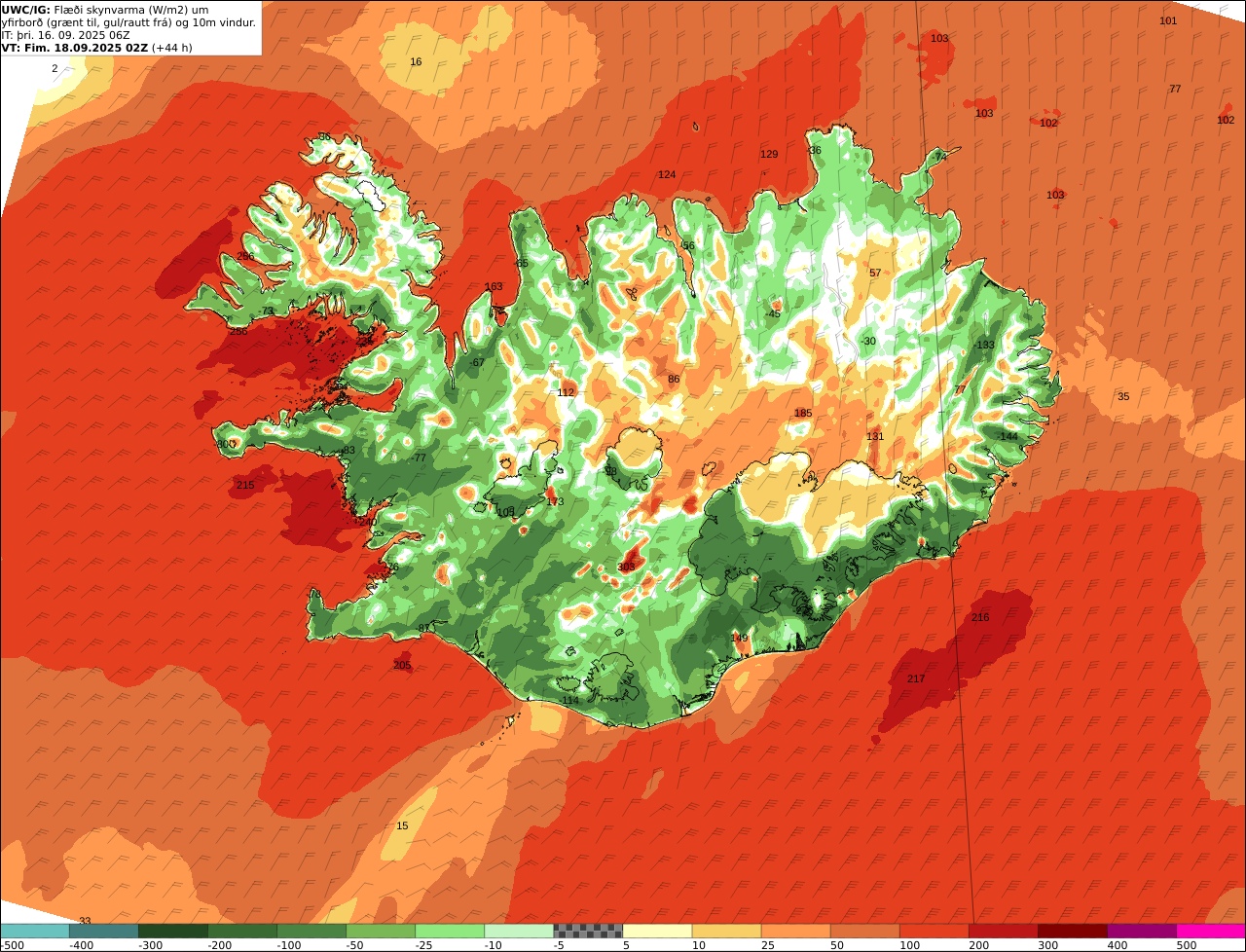Image resolution: width=1246 pixels, height=952 pixels.
Task: Click the valid time text 'VT: Fim. 18.09.2025 02Z'
Action: point(75,48)
